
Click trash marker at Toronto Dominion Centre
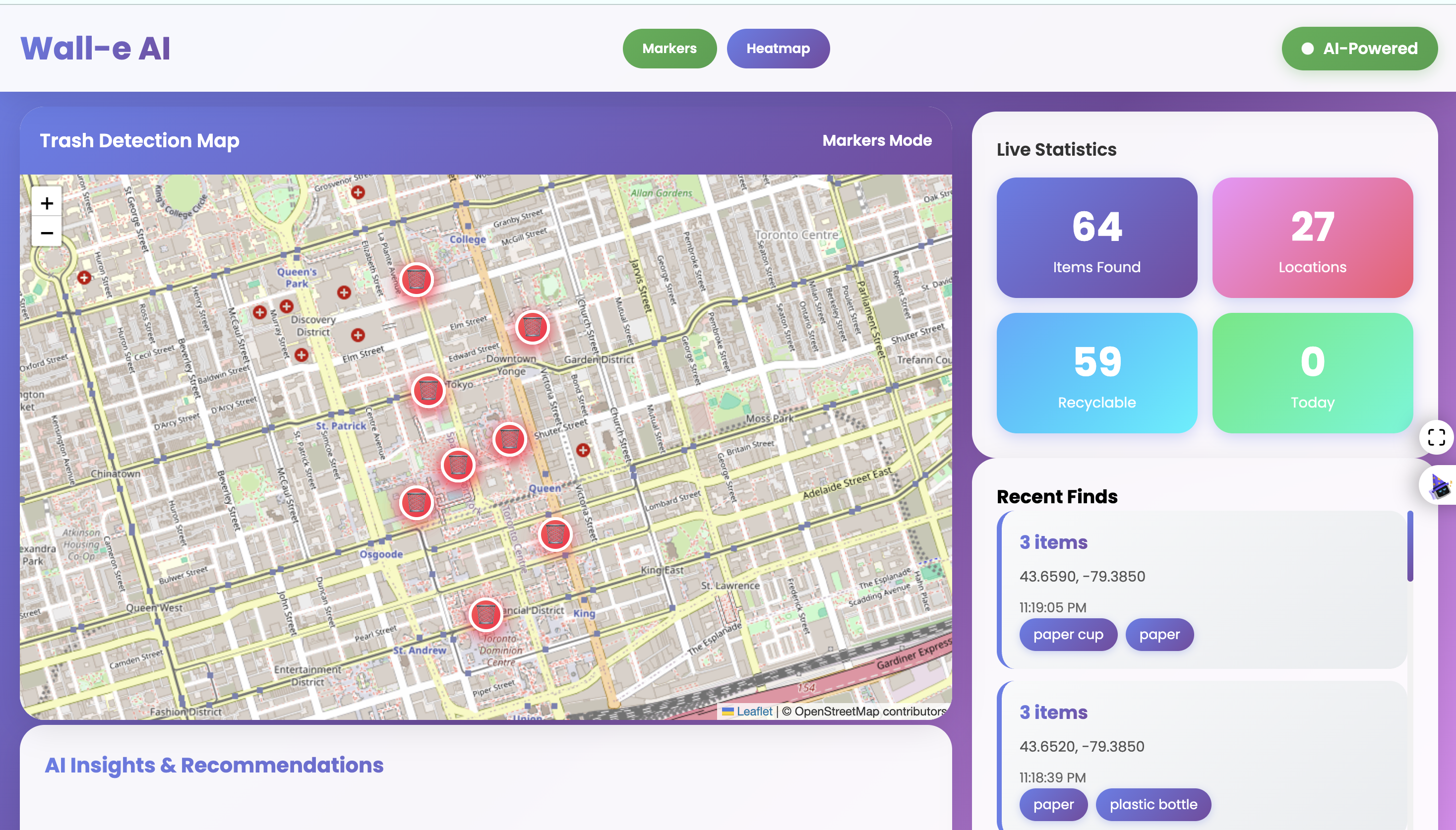coord(485,614)
